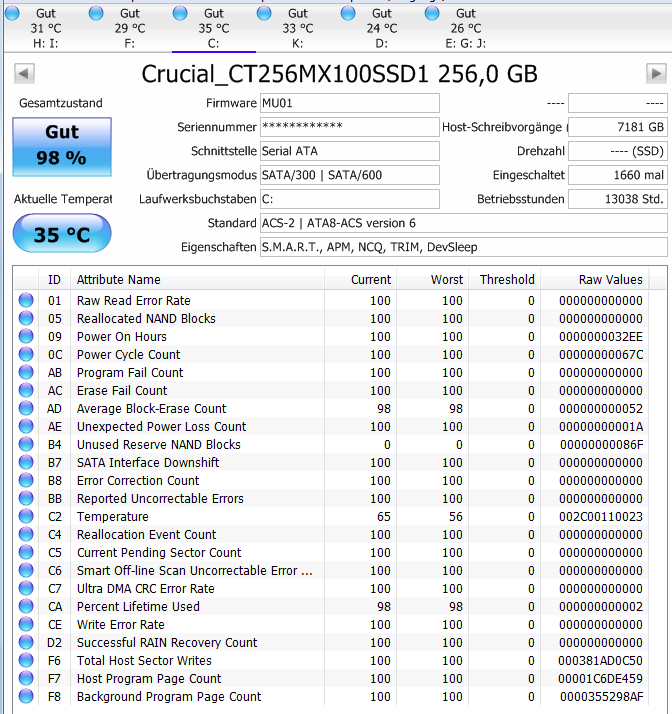
Task: Sort by the Worst column header
Action: tap(433, 280)
